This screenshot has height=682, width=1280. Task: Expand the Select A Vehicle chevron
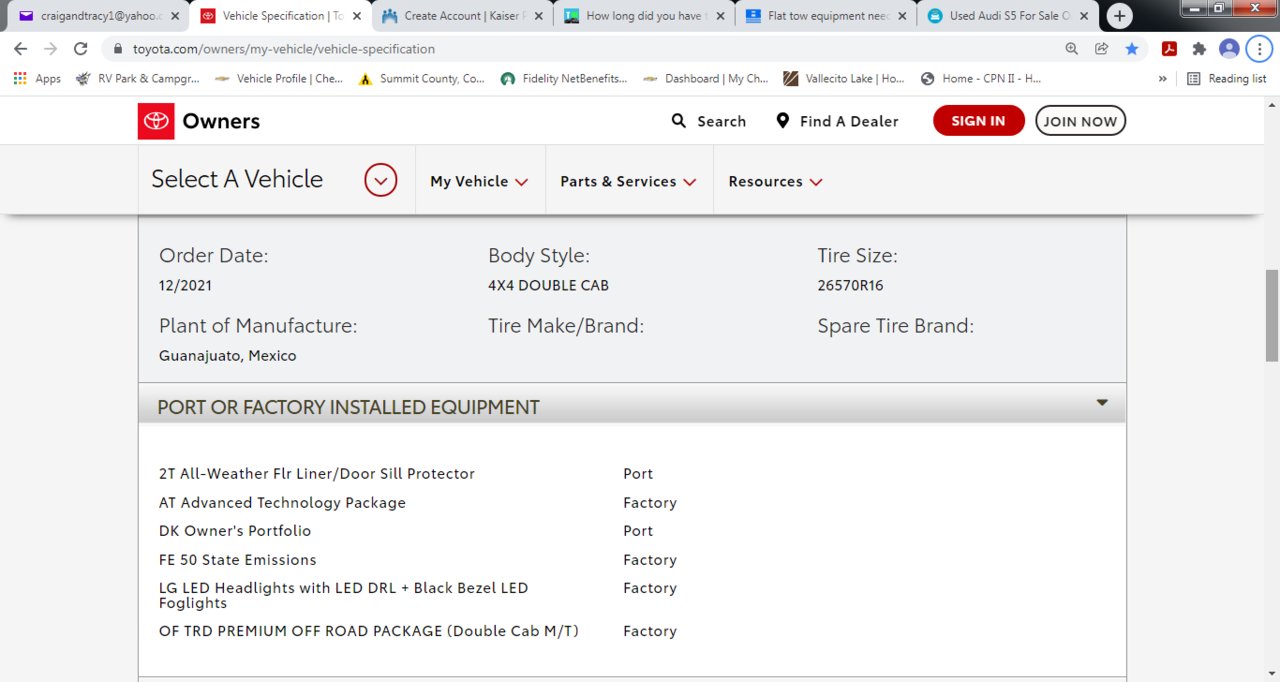point(380,180)
